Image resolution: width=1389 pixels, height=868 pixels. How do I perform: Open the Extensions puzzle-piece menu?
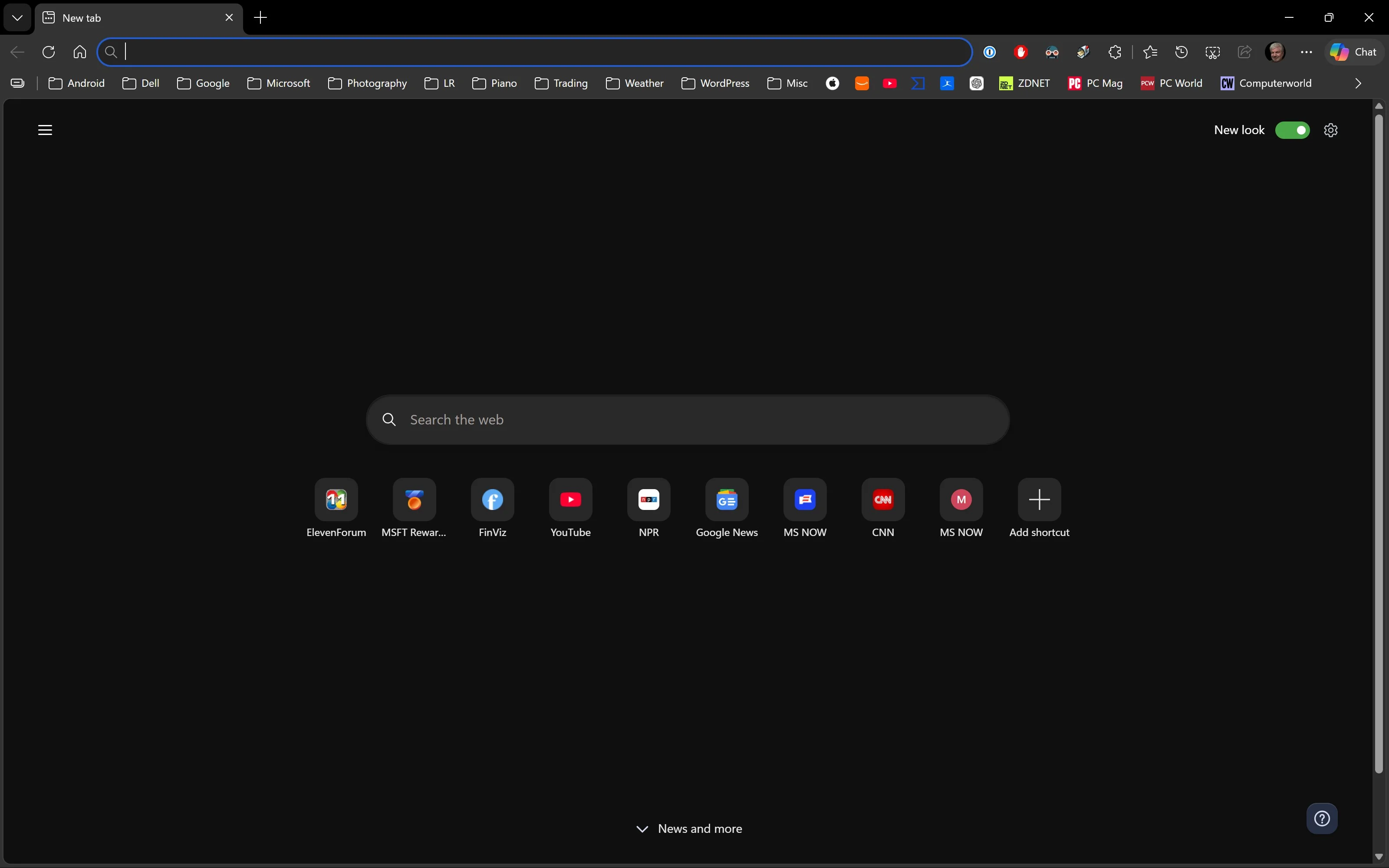[1115, 52]
